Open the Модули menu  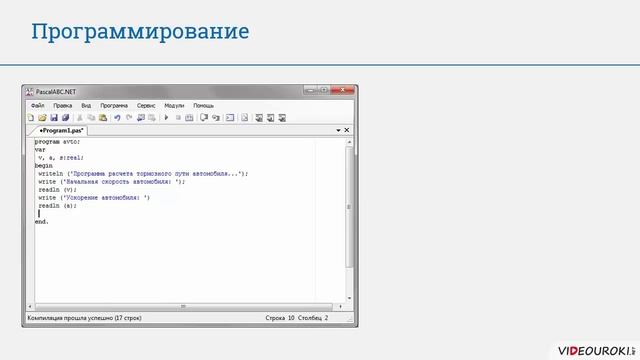[x=174, y=106]
